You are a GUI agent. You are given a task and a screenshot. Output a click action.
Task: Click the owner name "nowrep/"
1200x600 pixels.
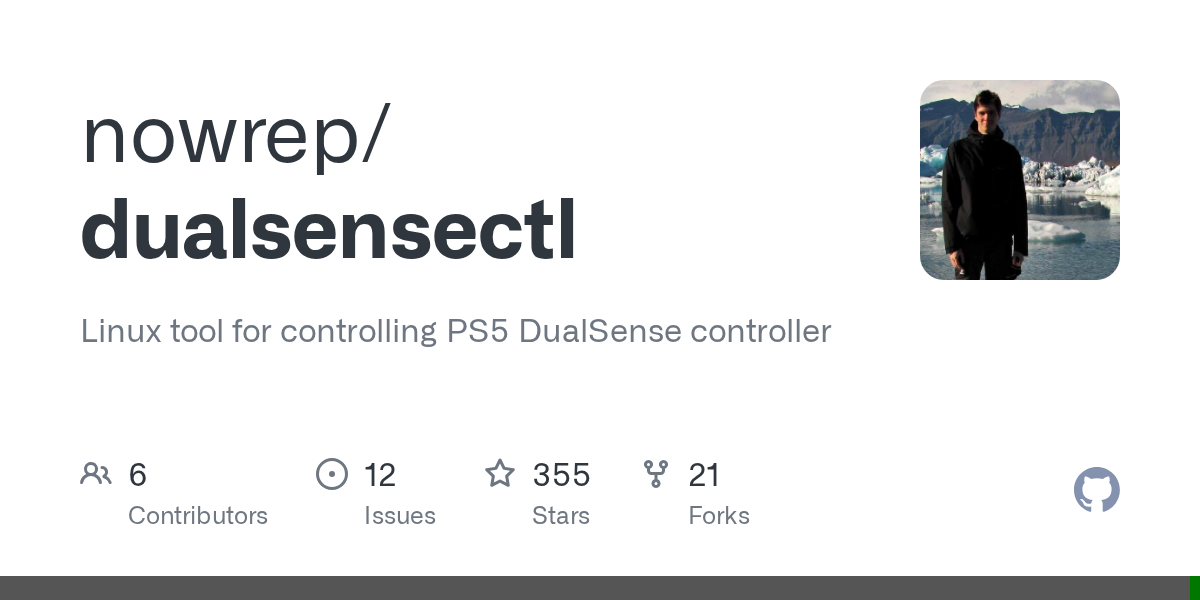[x=236, y=135]
